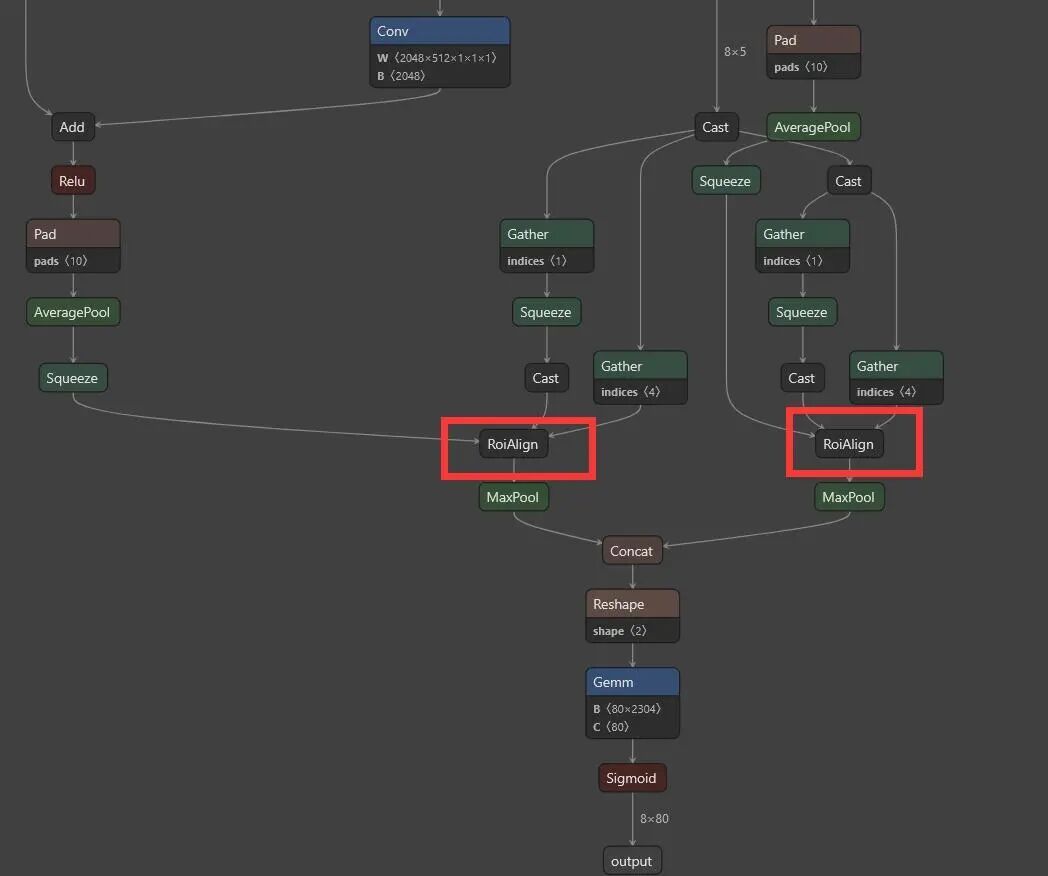Select the Concat node
The width and height of the screenshot is (1048, 876).
click(x=632, y=551)
